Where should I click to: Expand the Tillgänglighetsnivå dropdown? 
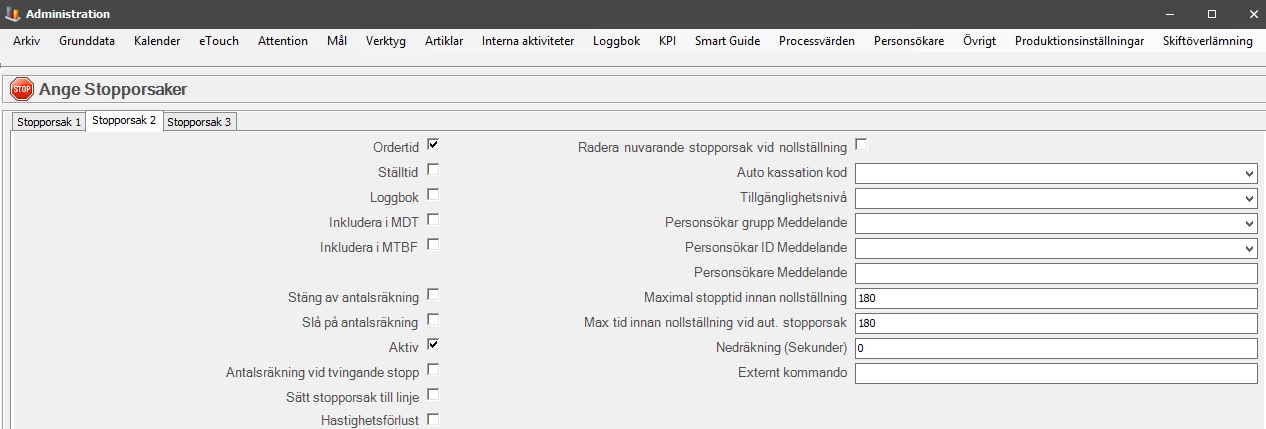tap(1056, 198)
